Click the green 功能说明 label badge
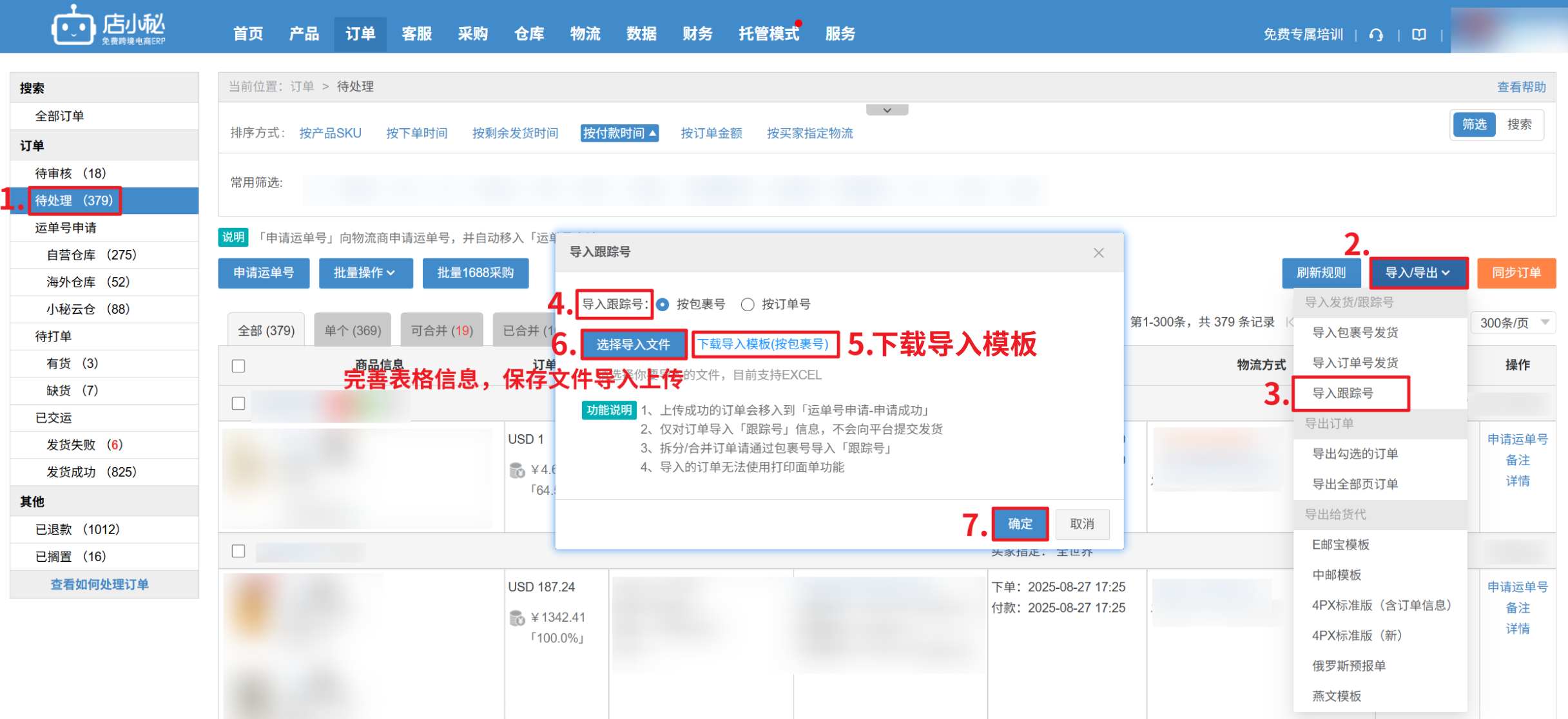Viewport: 1568px width, 719px height. [608, 410]
